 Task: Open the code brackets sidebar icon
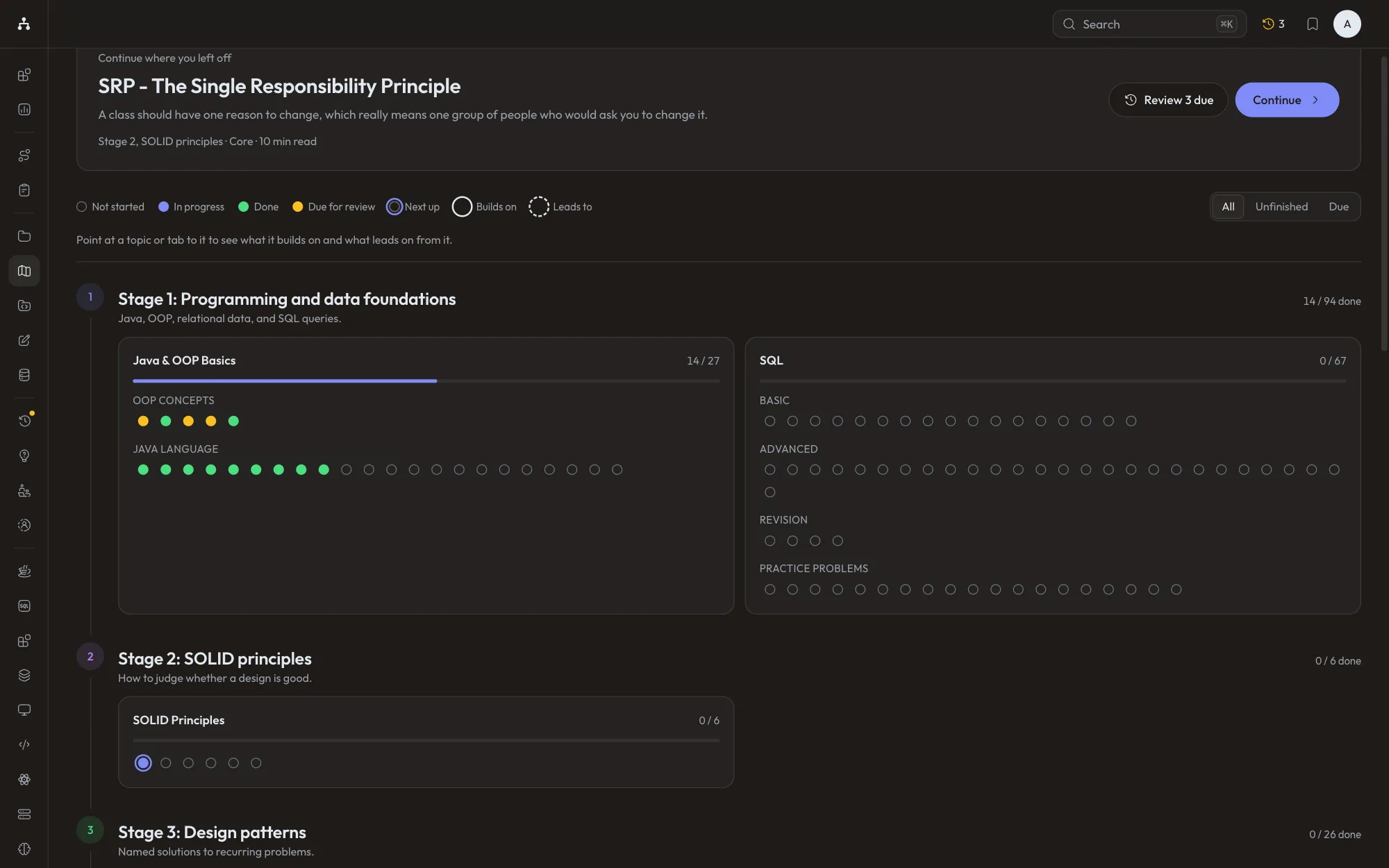click(x=24, y=744)
